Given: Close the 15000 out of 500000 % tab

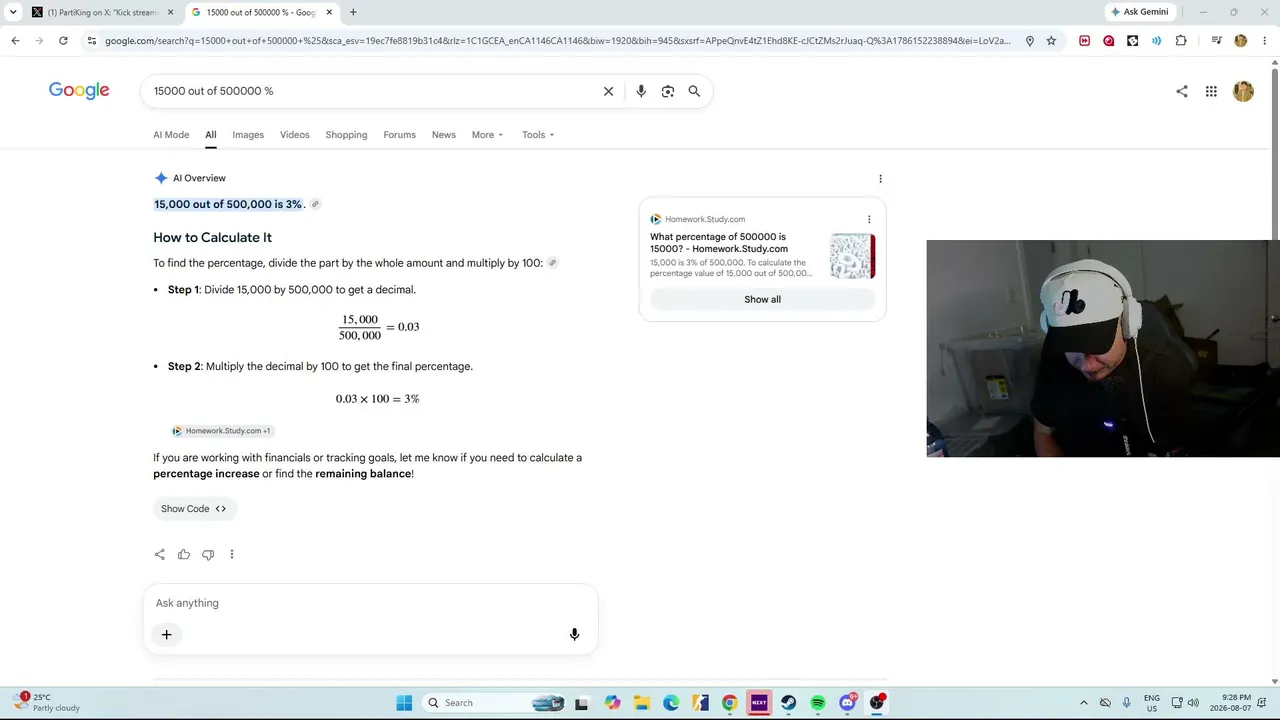Looking at the screenshot, I should (330, 12).
